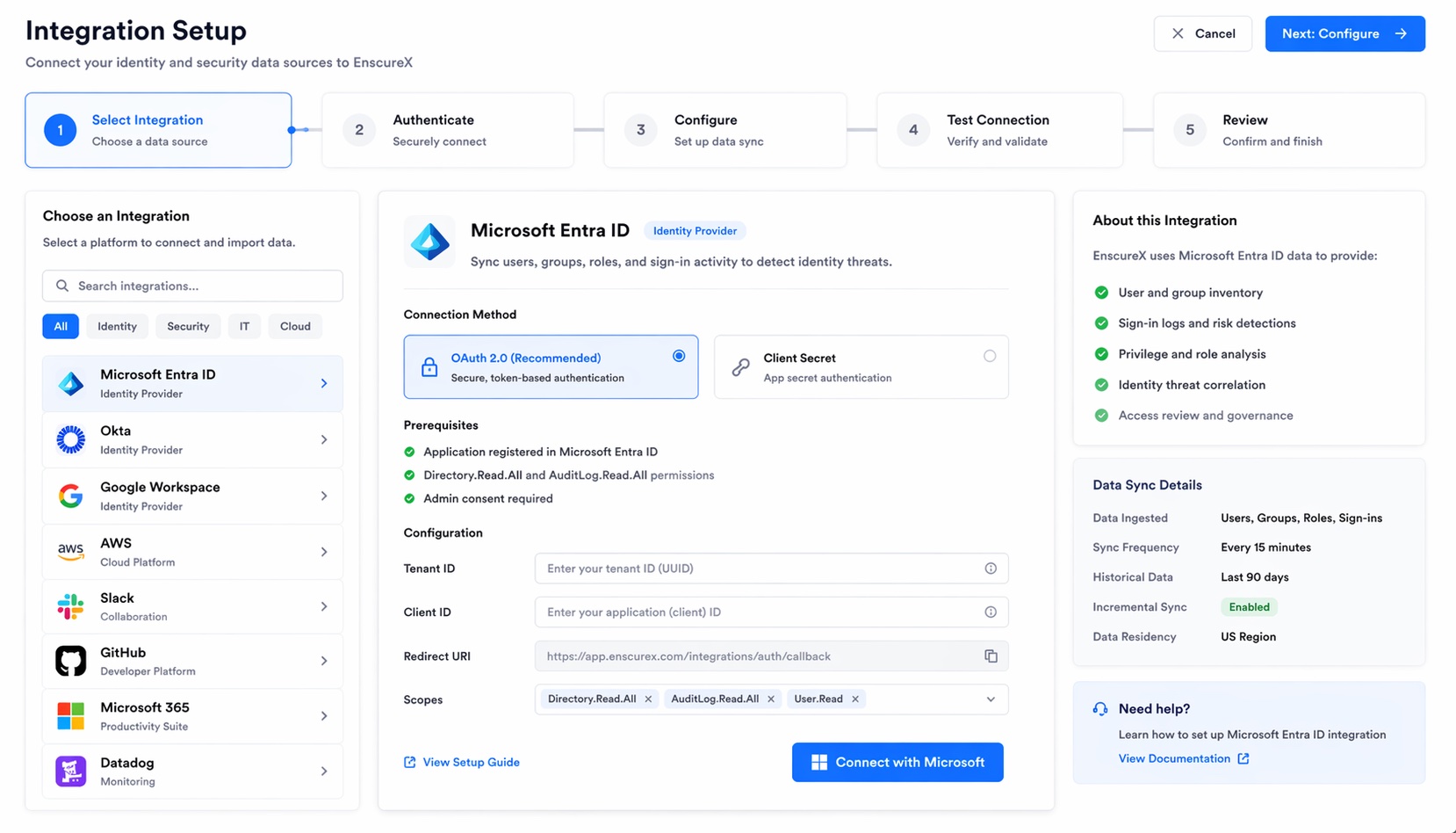Click the Slack collaboration icon
Viewport: 1456px width, 833px height.
70,606
